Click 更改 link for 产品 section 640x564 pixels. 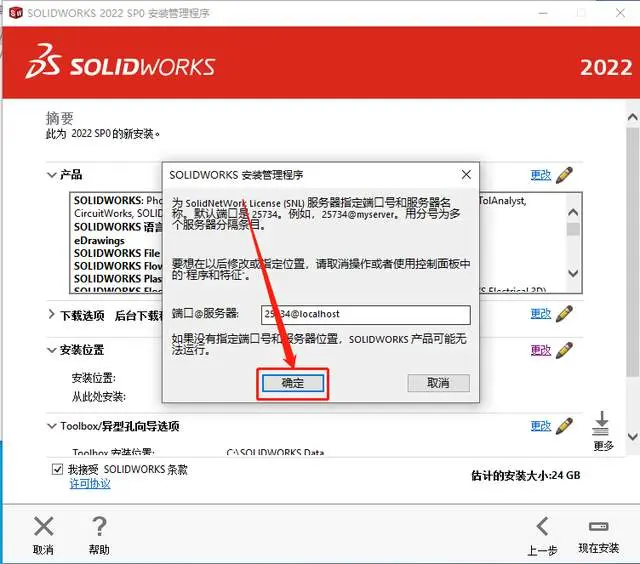click(541, 175)
